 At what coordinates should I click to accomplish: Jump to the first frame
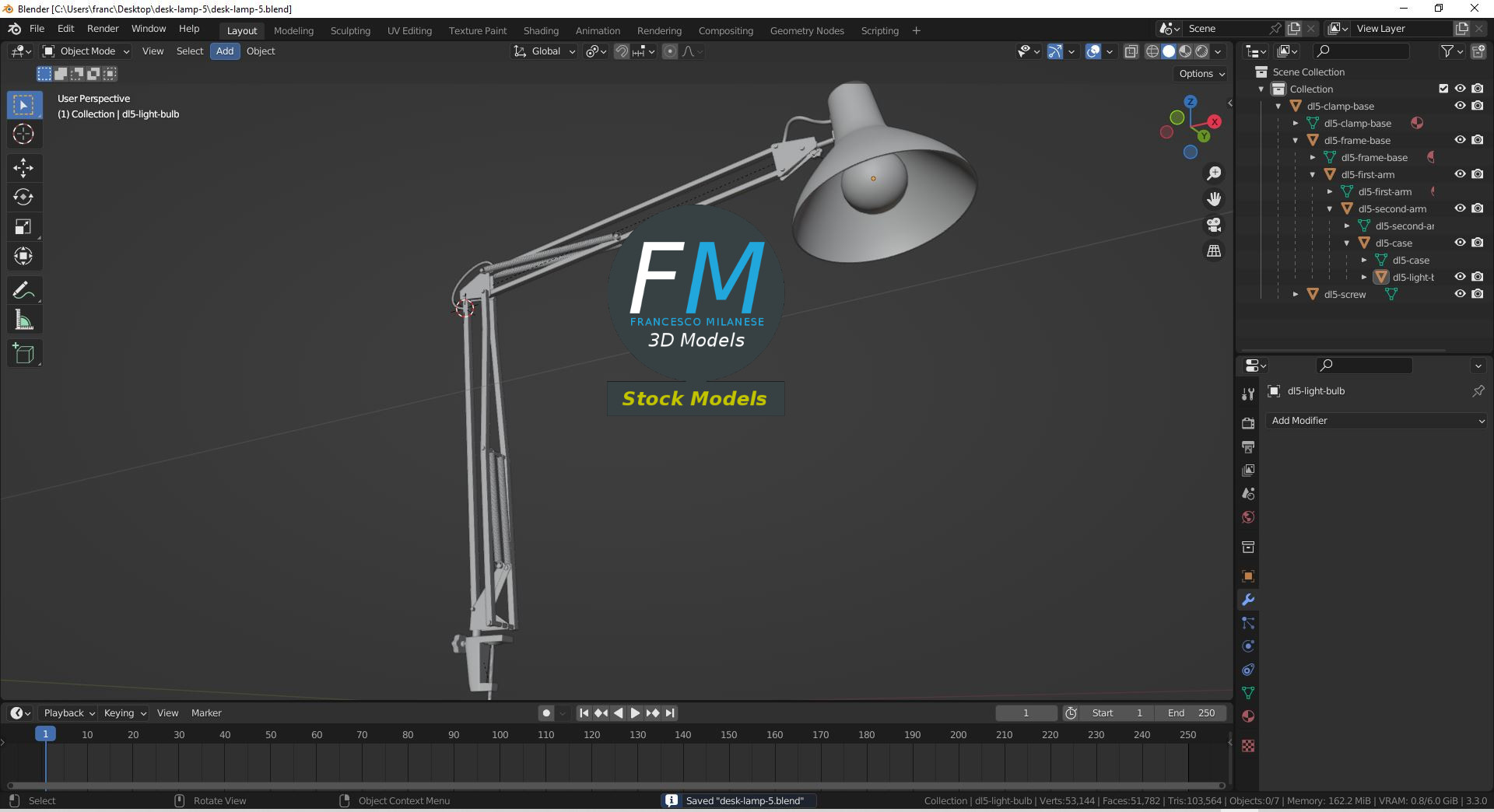584,713
